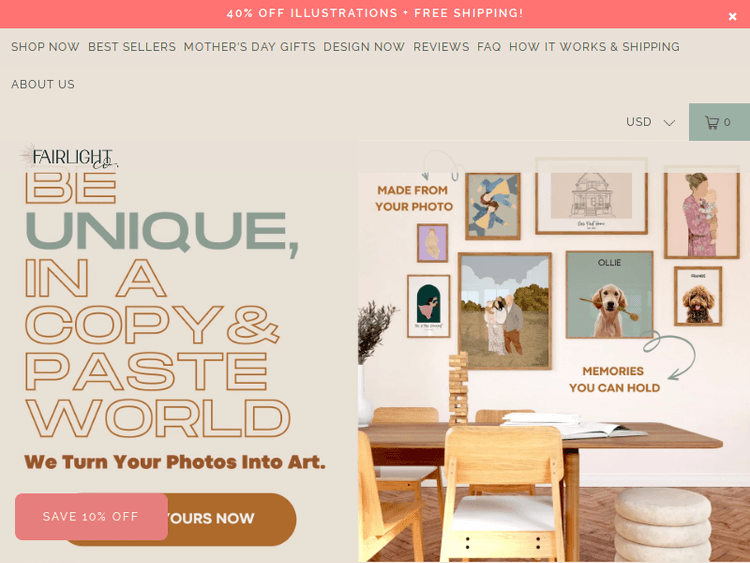Select the mother holding baby portrait
Image resolution: width=750 pixels, height=563 pixels.
pyautogui.click(x=702, y=212)
